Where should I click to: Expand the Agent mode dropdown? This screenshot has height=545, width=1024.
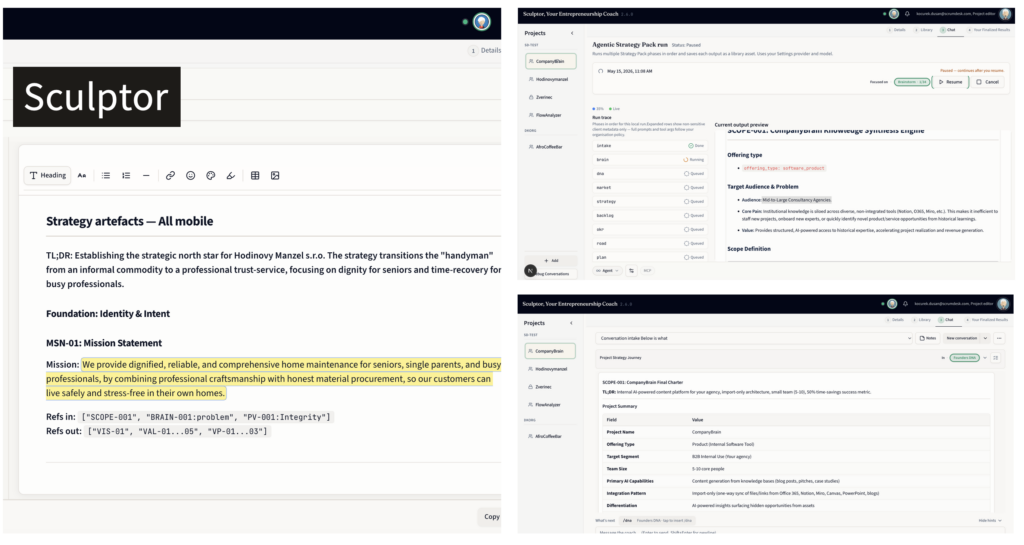coord(607,270)
